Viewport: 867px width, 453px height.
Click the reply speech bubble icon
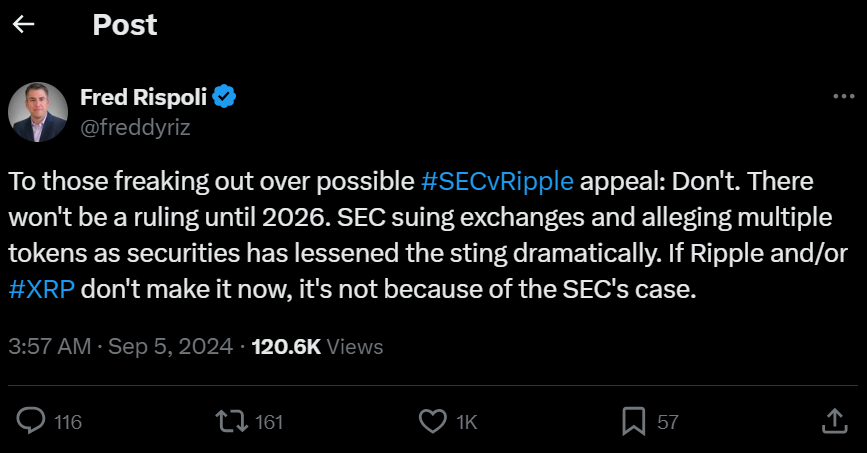[x=33, y=422]
